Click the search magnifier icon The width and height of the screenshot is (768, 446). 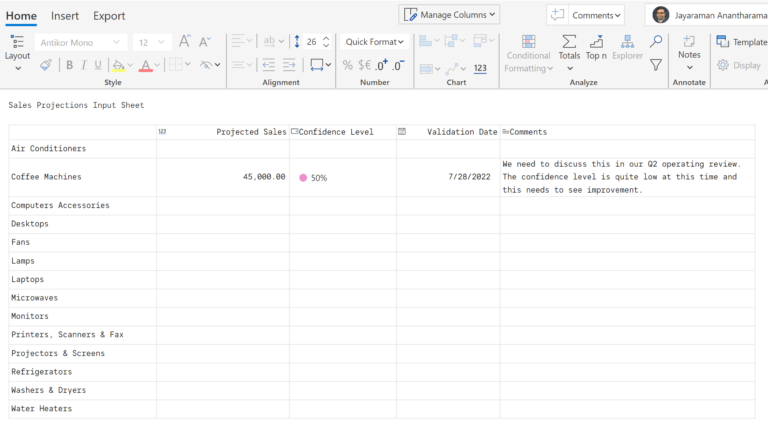coord(656,42)
